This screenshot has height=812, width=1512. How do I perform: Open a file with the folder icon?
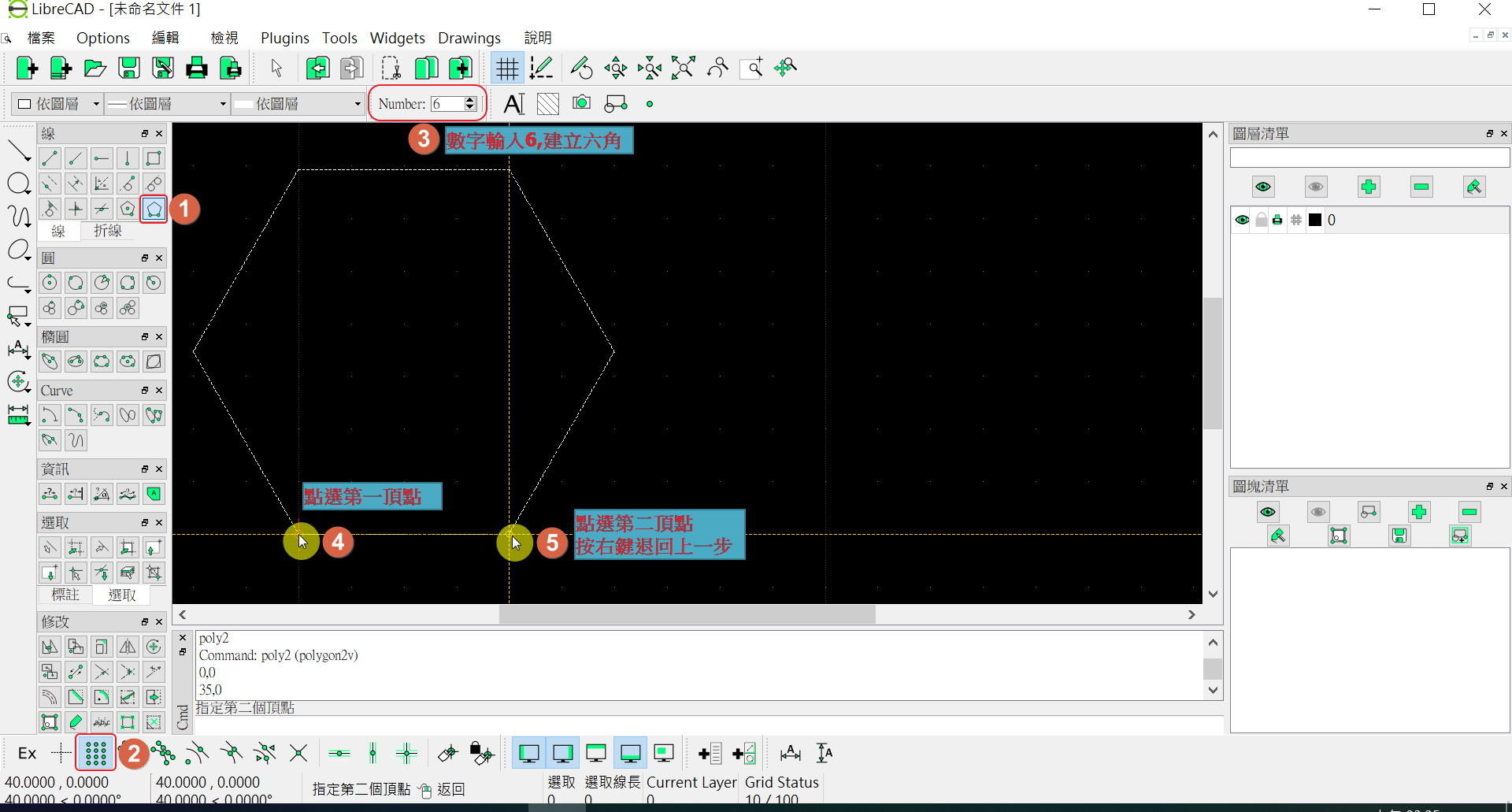coord(95,69)
